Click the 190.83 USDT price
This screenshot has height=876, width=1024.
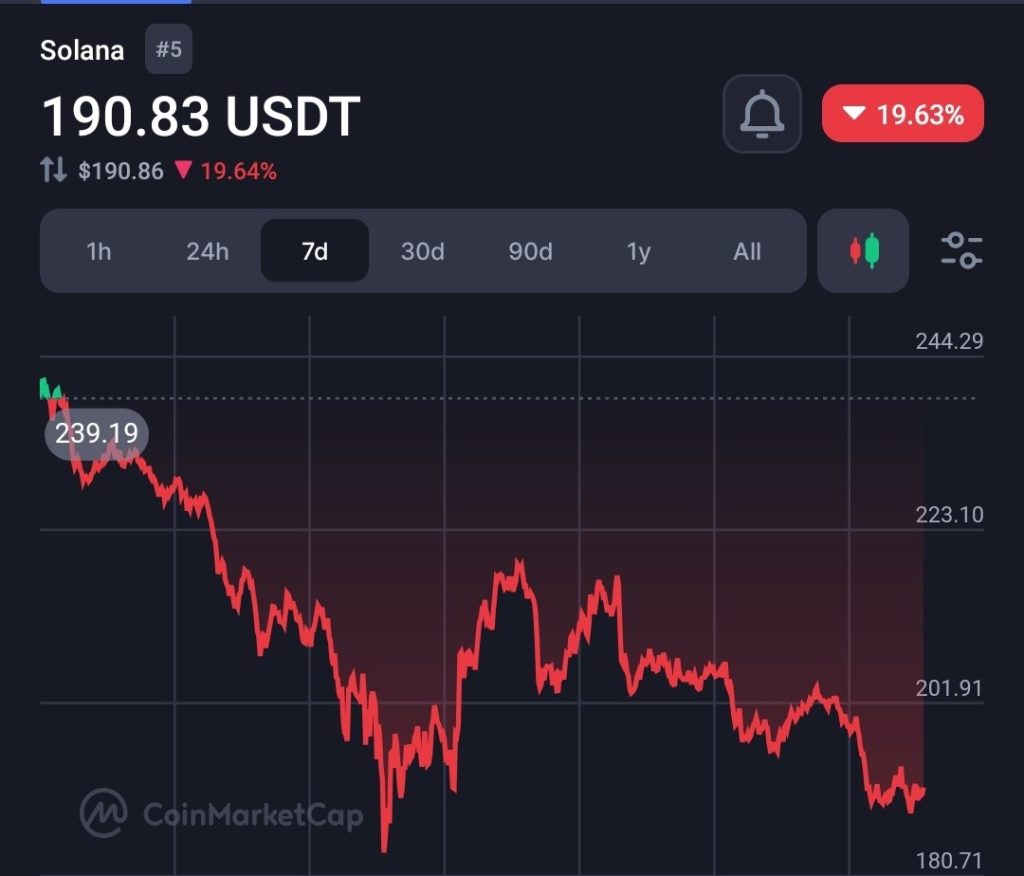(200, 117)
